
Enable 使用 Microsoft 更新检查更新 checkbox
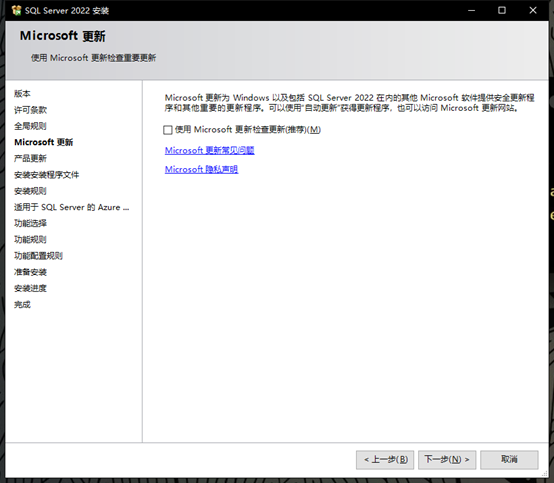[168, 130]
